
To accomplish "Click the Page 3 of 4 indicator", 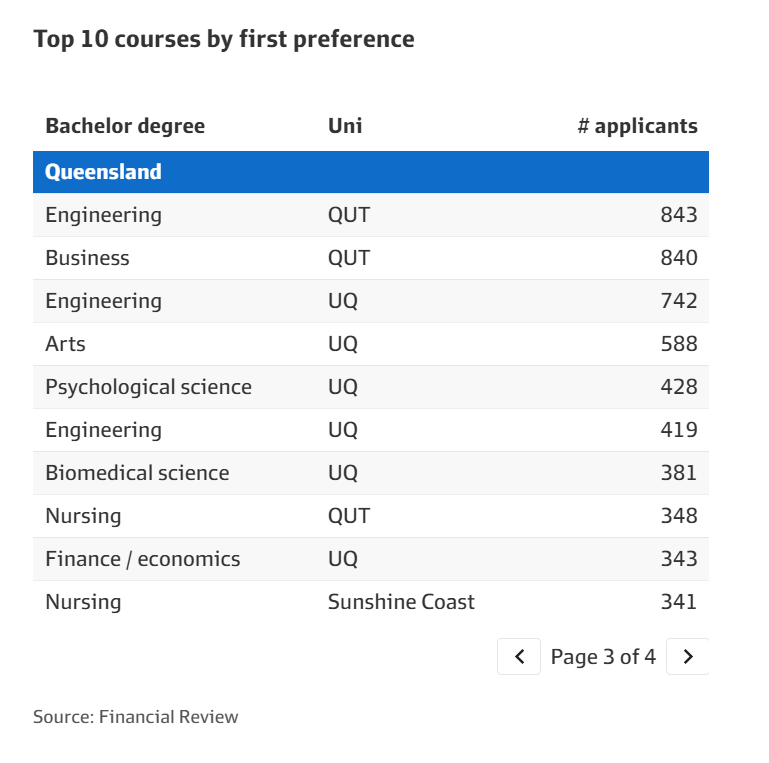I will pyautogui.click(x=603, y=657).
